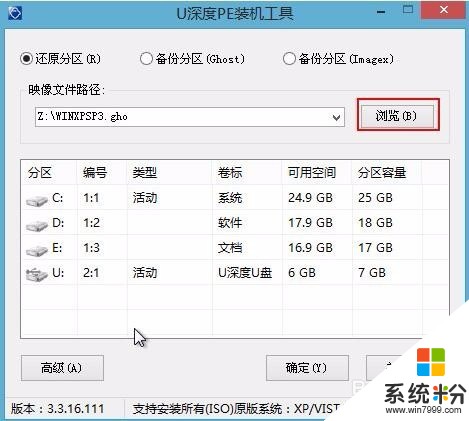The height and width of the screenshot is (421, 469).
Task: Close the window with the red X
Action: coord(443,10)
